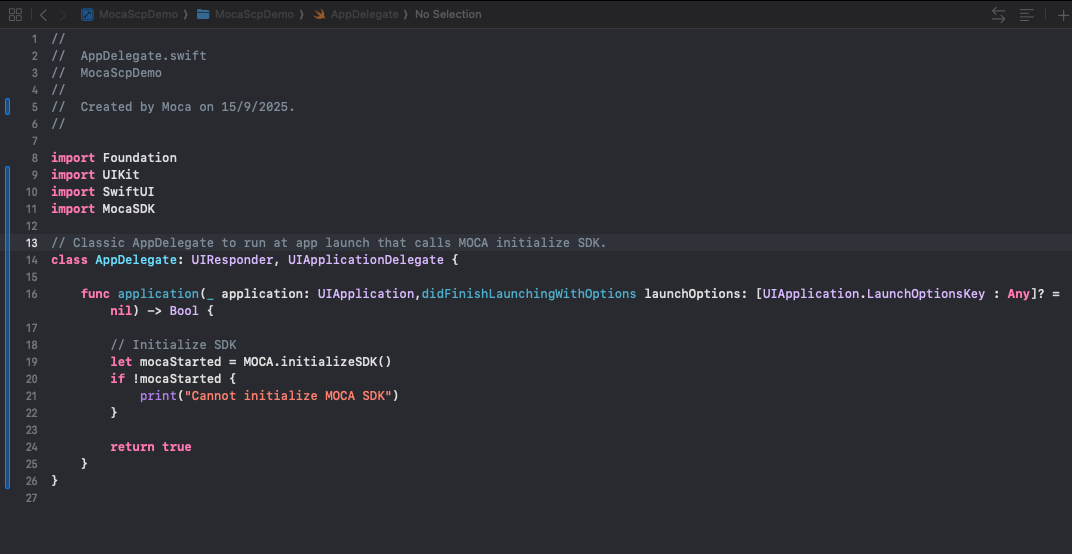Click the change bar beside line 5
1072x554 pixels.
click(8, 107)
